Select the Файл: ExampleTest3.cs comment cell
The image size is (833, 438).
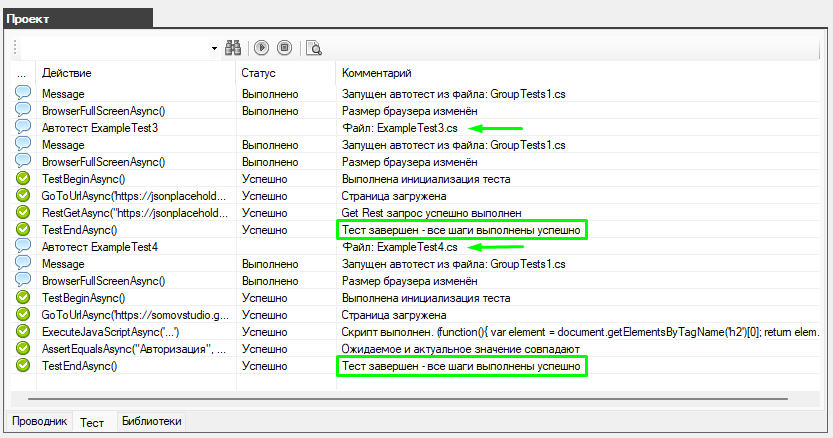pyautogui.click(x=400, y=128)
